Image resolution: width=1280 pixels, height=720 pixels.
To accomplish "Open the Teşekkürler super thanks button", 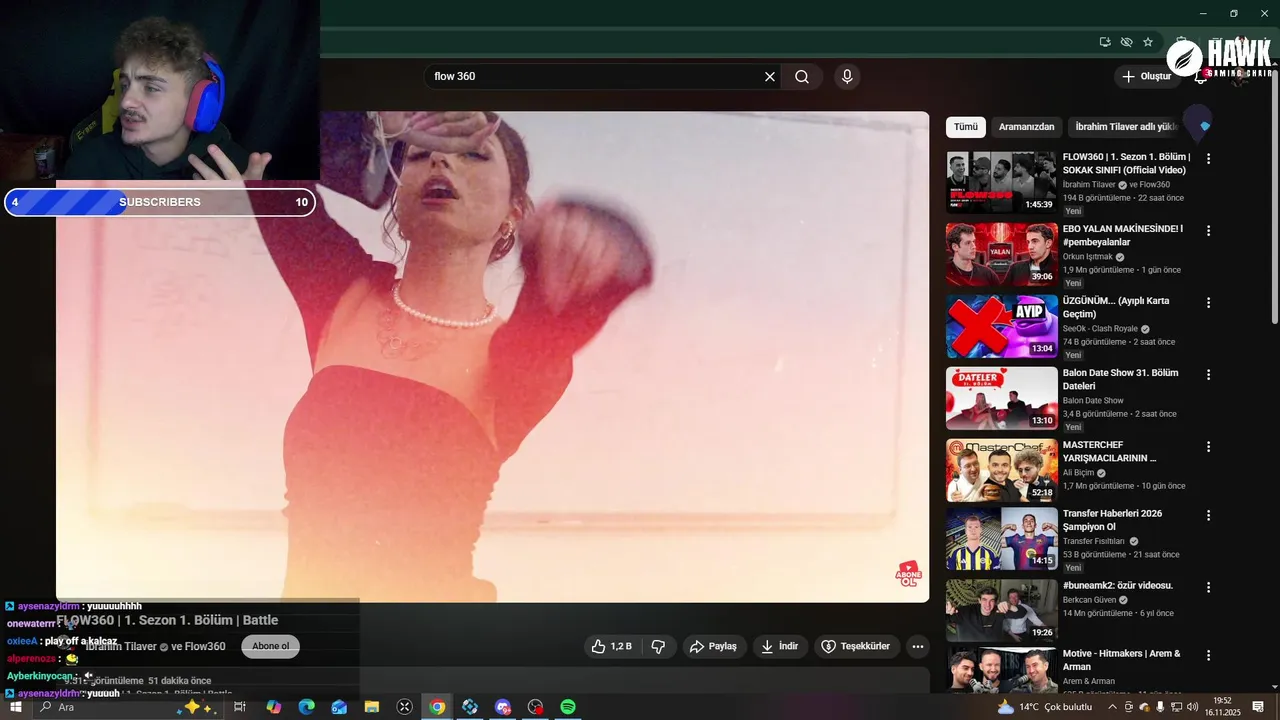I will [857, 647].
